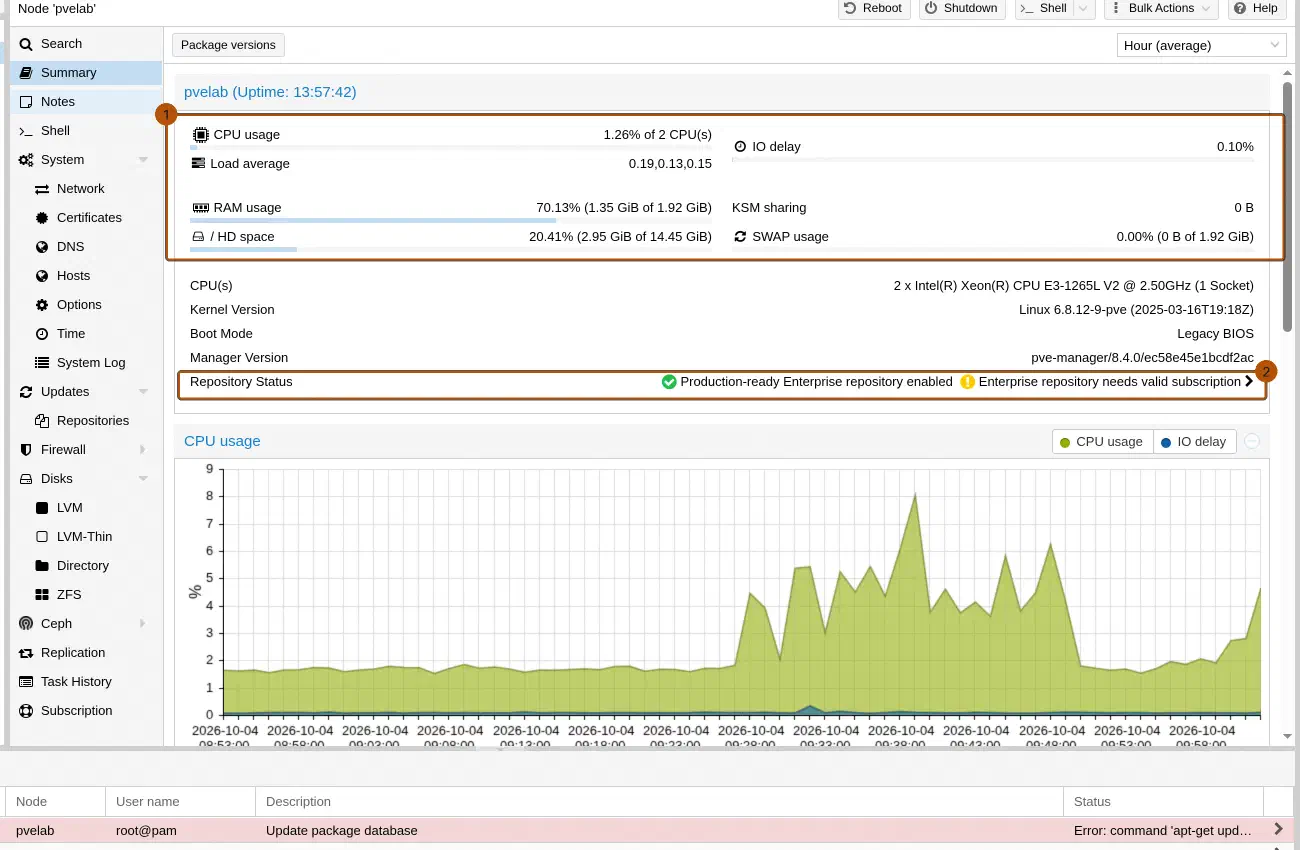Image resolution: width=1300 pixels, height=850 pixels.
Task: Click the Firewall shield icon
Action: tap(26, 450)
